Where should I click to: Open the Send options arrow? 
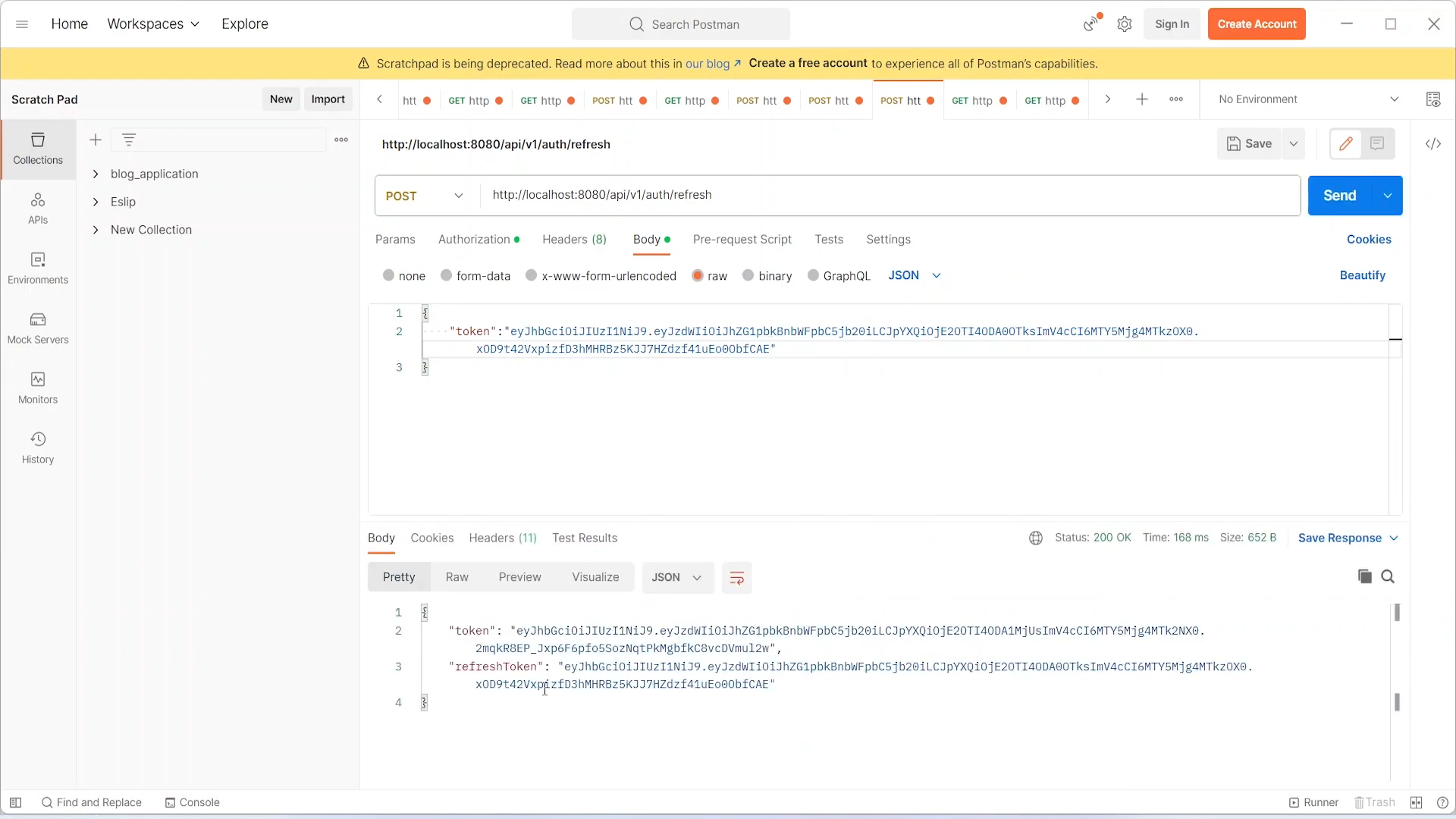[x=1388, y=196]
